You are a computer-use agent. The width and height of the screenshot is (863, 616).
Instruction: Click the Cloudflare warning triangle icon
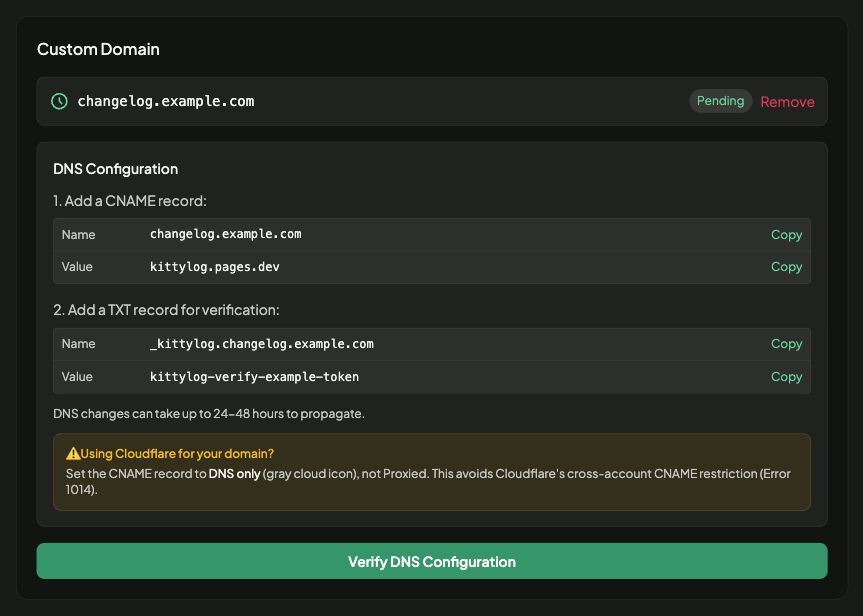tap(73, 454)
